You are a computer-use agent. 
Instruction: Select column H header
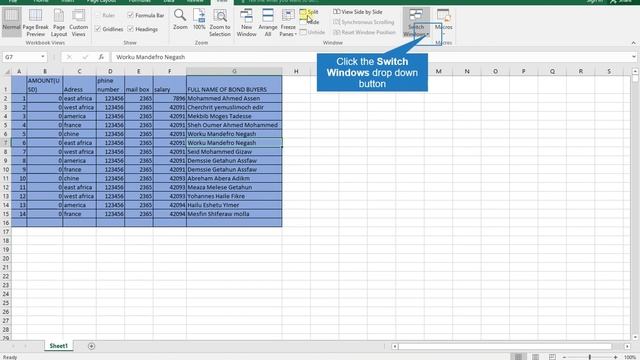click(296, 71)
